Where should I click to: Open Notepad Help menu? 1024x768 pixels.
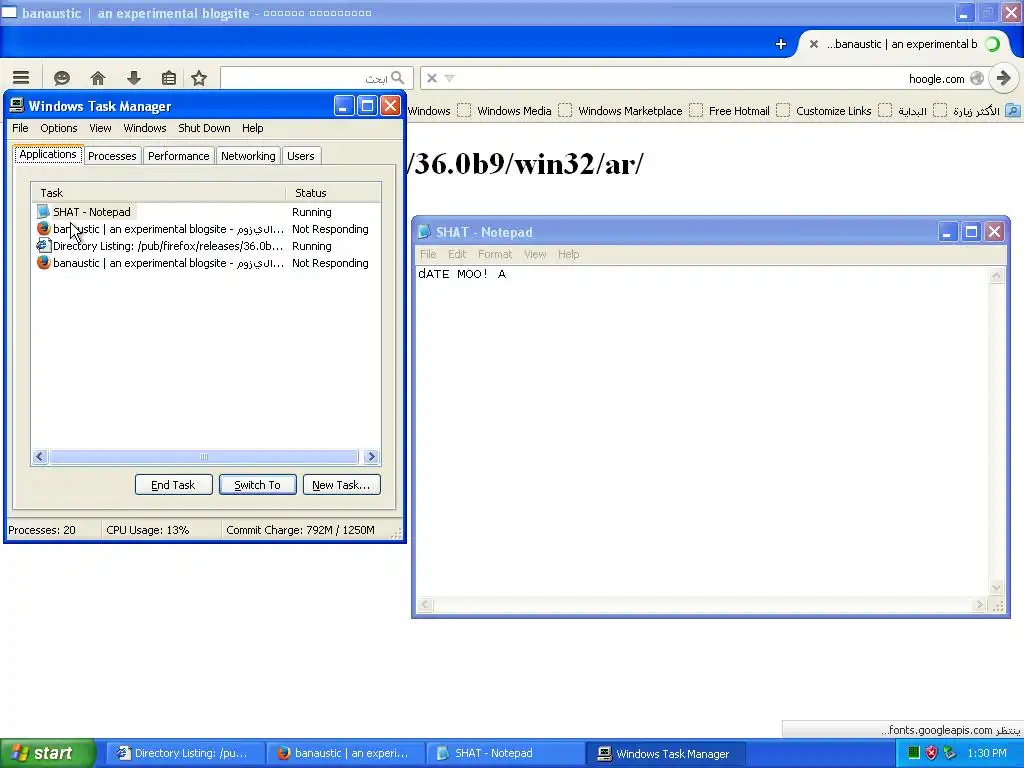click(x=569, y=254)
